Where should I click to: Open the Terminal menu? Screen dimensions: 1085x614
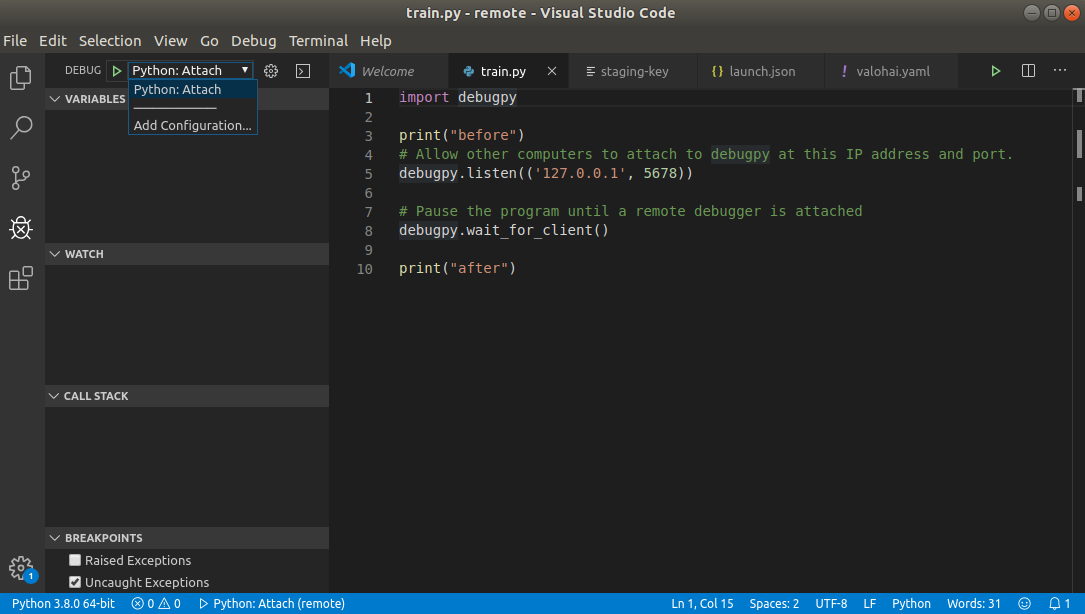318,41
